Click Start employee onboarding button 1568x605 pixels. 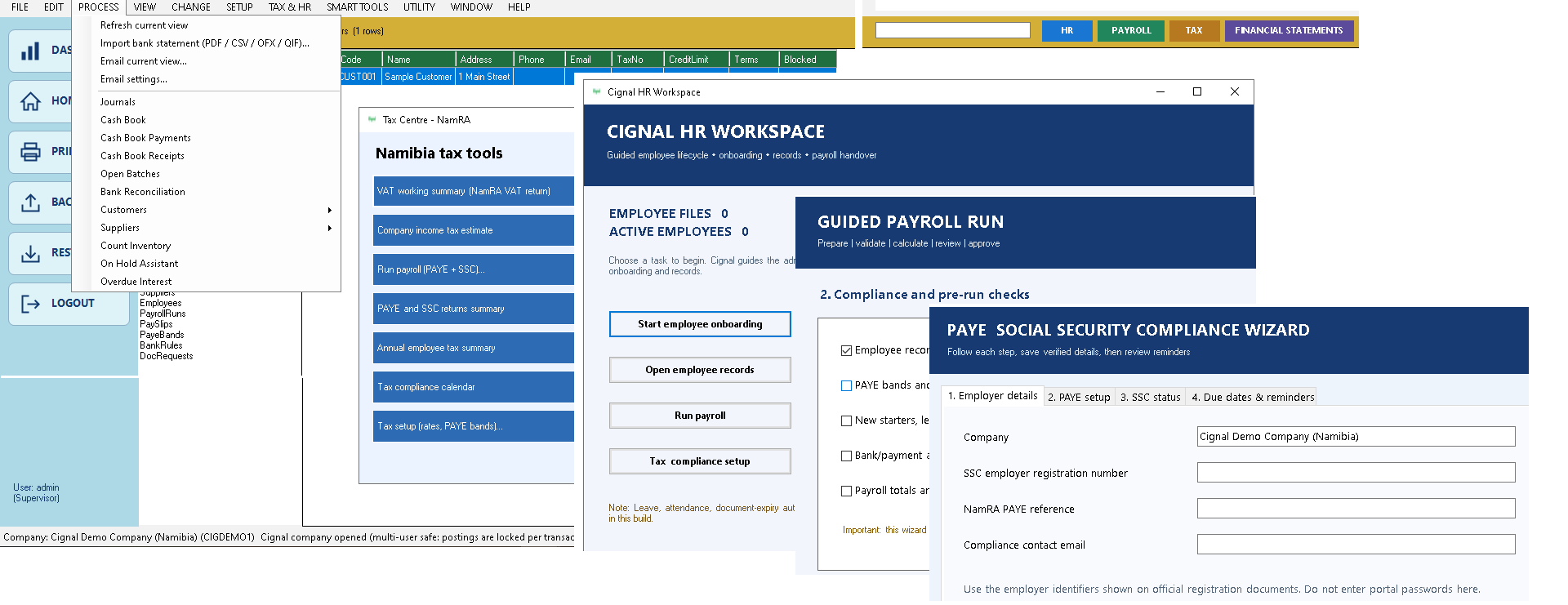click(x=700, y=324)
